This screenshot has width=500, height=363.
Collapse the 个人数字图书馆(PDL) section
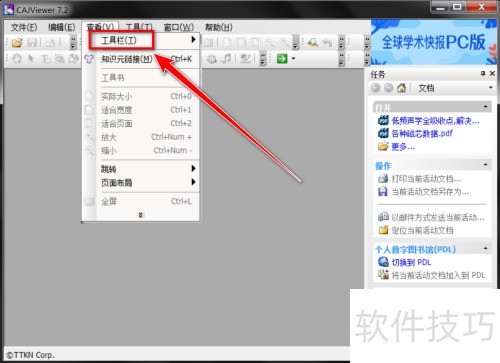point(485,248)
